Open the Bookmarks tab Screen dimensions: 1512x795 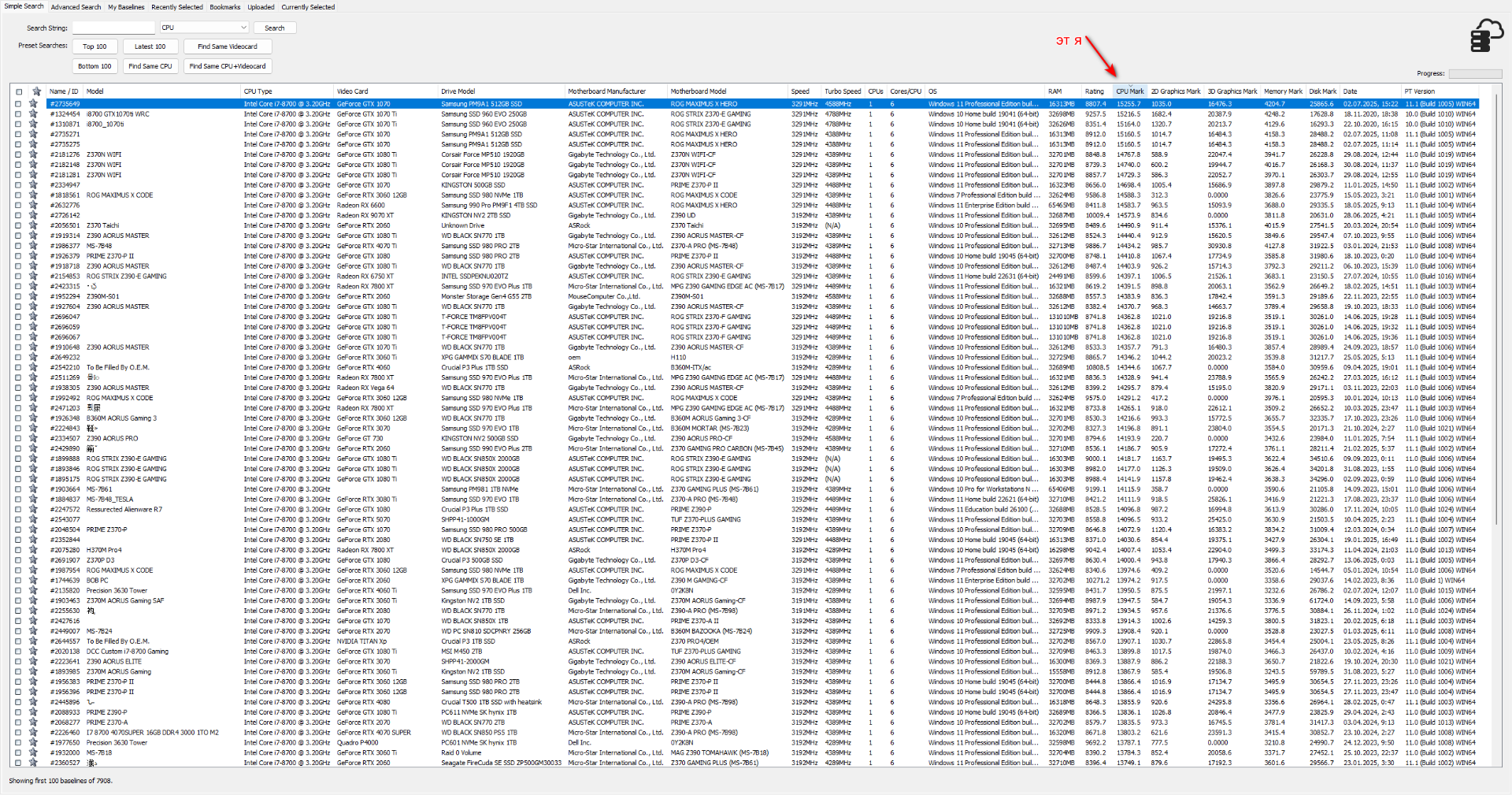[x=224, y=7]
